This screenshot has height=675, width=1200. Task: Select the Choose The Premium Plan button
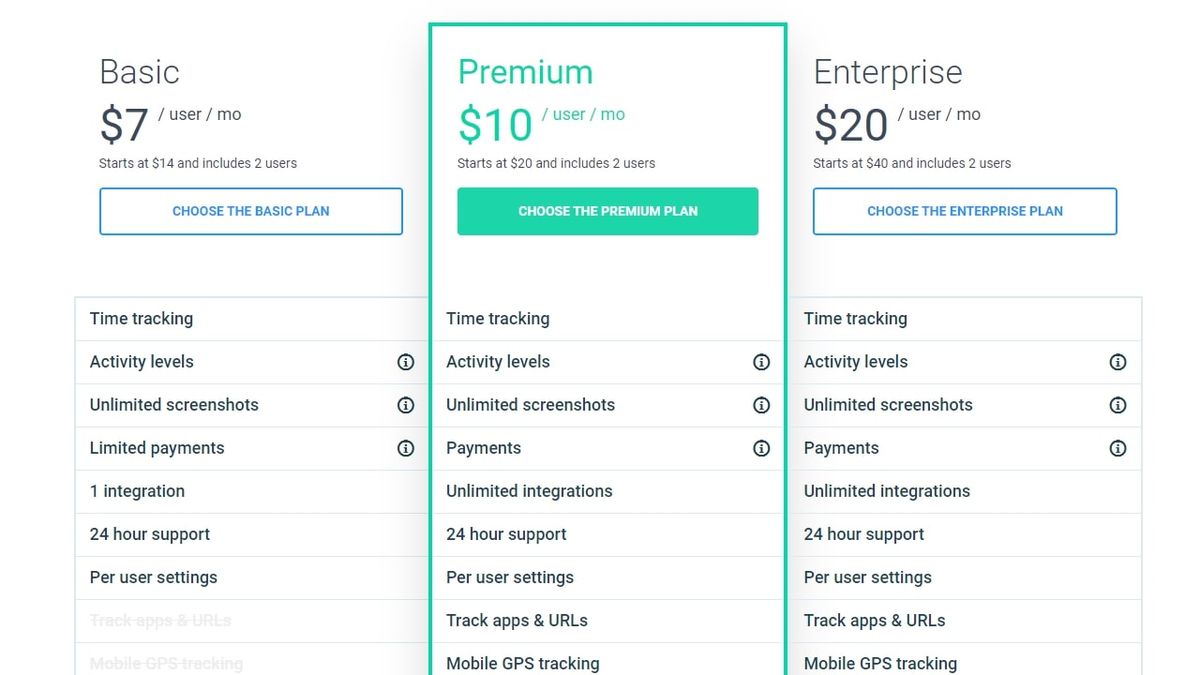pyautogui.click(x=607, y=211)
